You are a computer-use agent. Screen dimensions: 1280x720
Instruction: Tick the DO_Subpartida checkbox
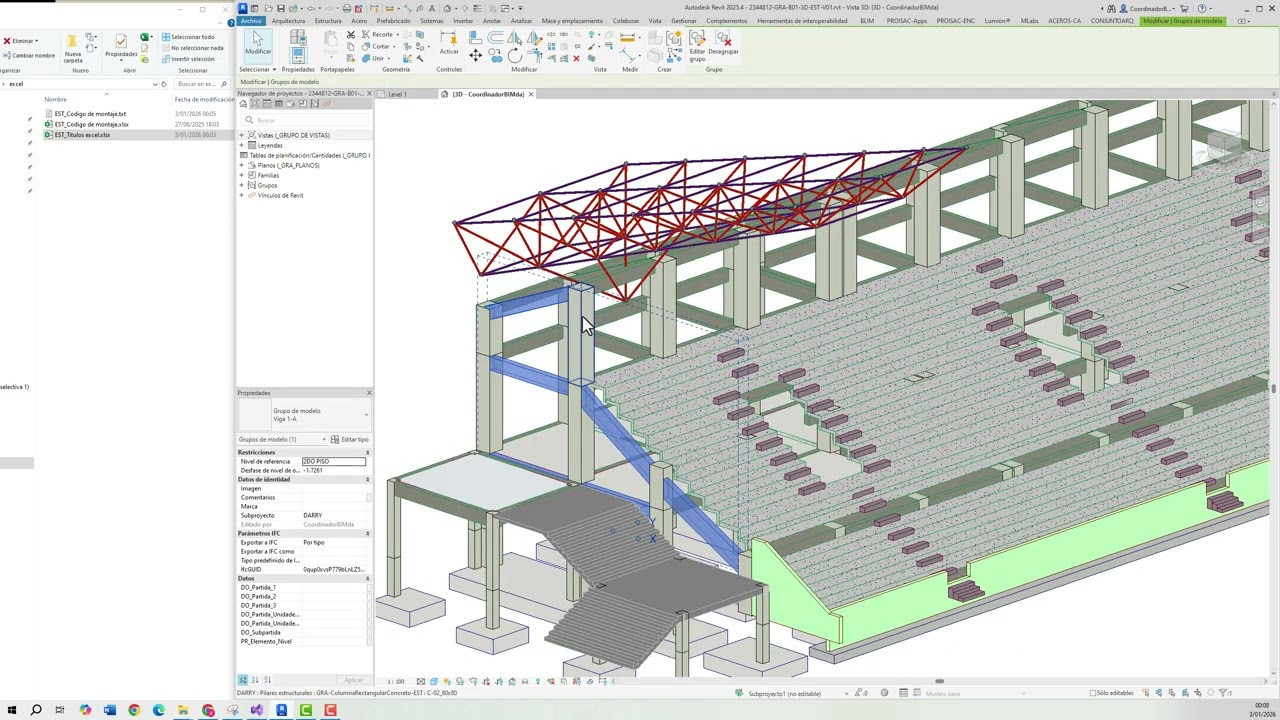(x=368, y=632)
